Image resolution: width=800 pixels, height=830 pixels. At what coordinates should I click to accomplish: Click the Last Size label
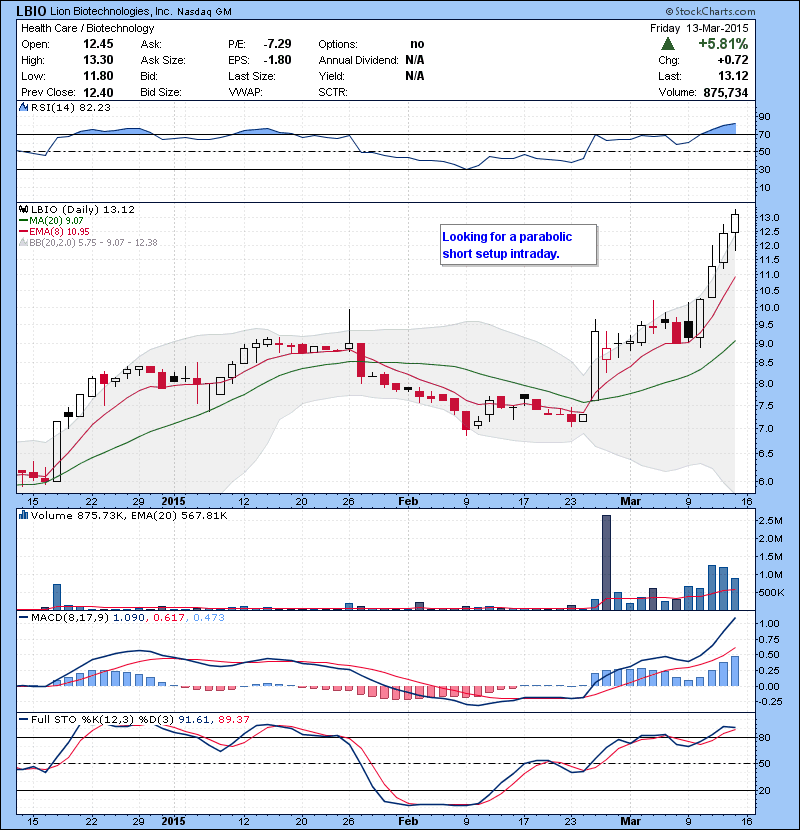pyautogui.click(x=252, y=76)
